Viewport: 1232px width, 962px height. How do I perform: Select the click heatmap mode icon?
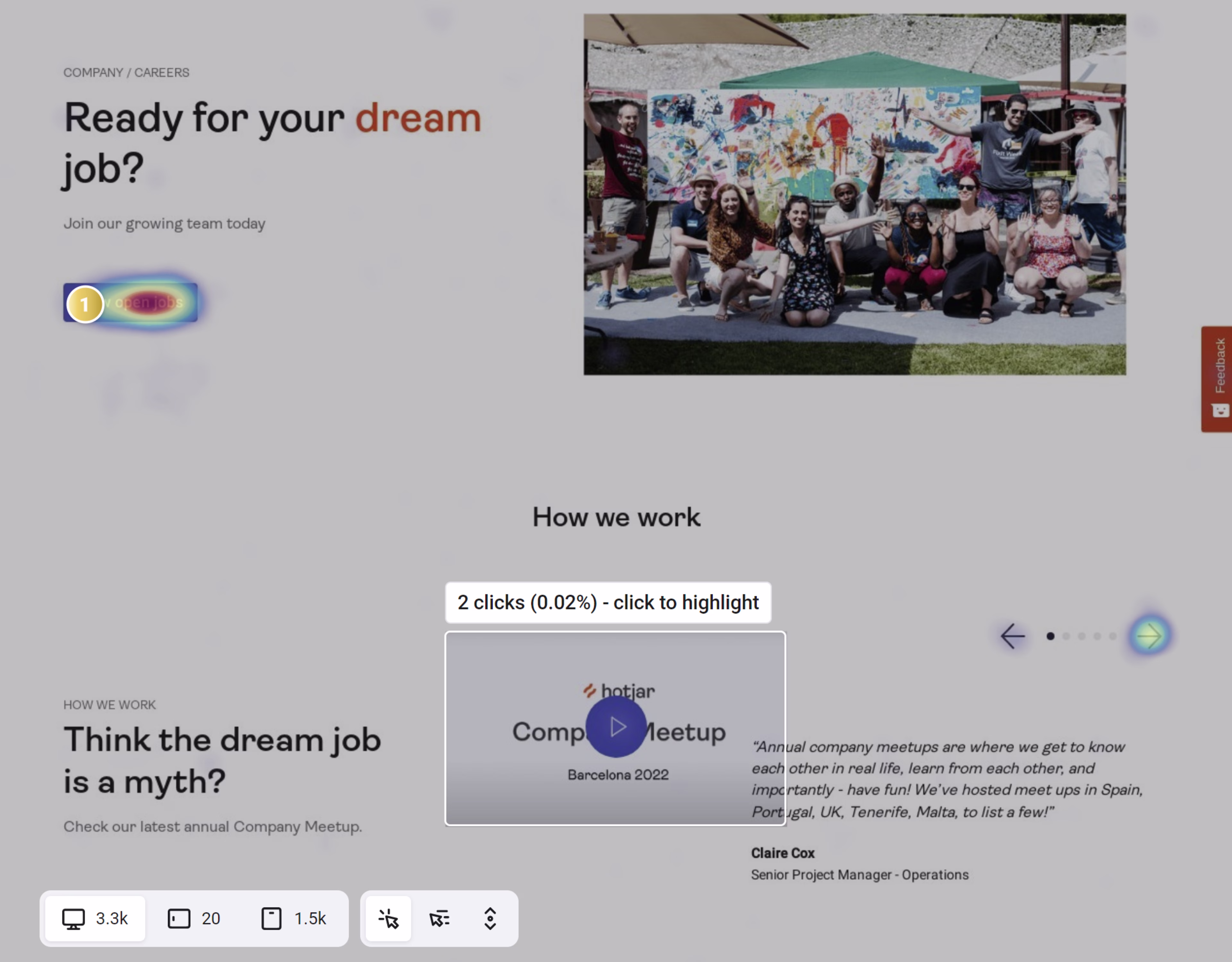(x=389, y=919)
